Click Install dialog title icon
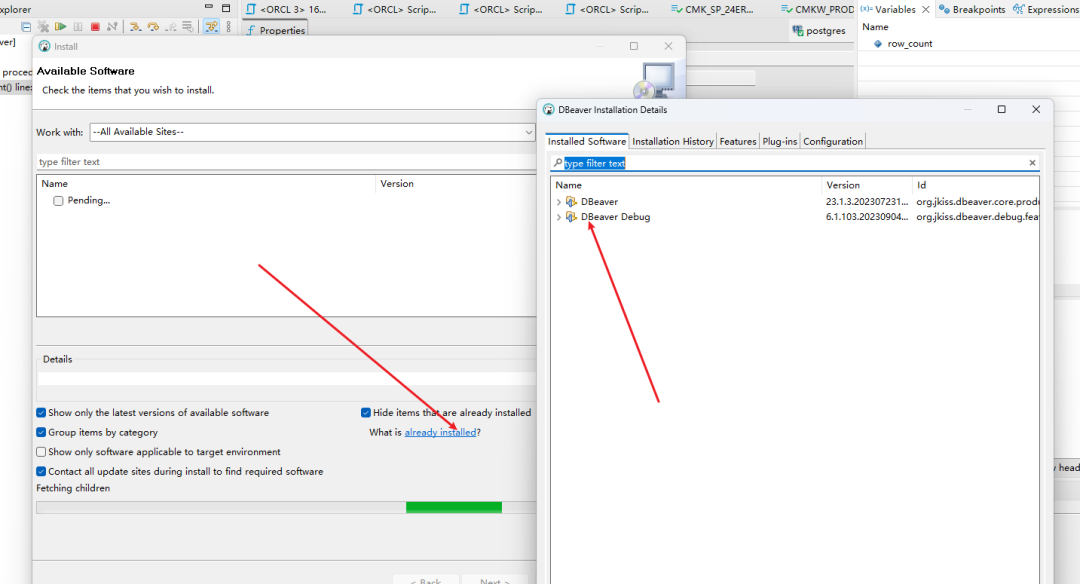This screenshot has width=1080, height=584. click(x=45, y=46)
